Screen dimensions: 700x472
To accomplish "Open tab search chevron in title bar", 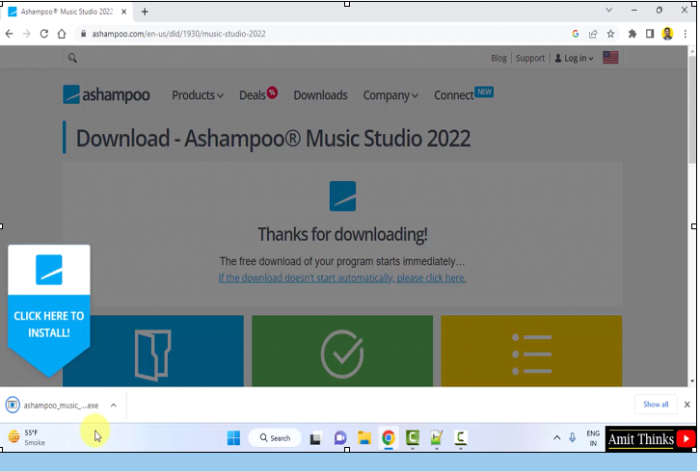I will [x=608, y=10].
